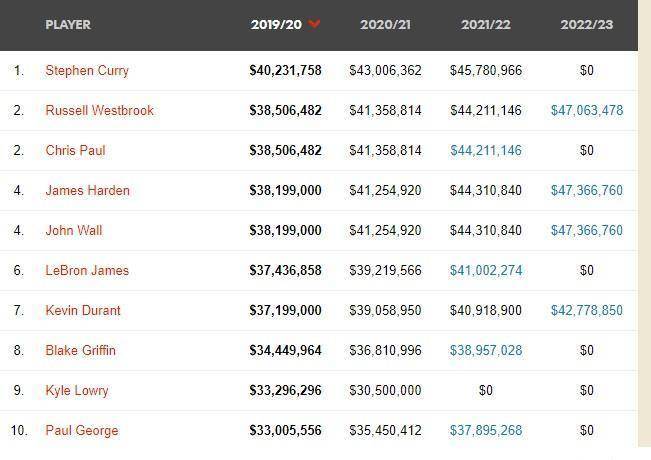Click LeBron's $41,002,274 option salary

coord(486,270)
